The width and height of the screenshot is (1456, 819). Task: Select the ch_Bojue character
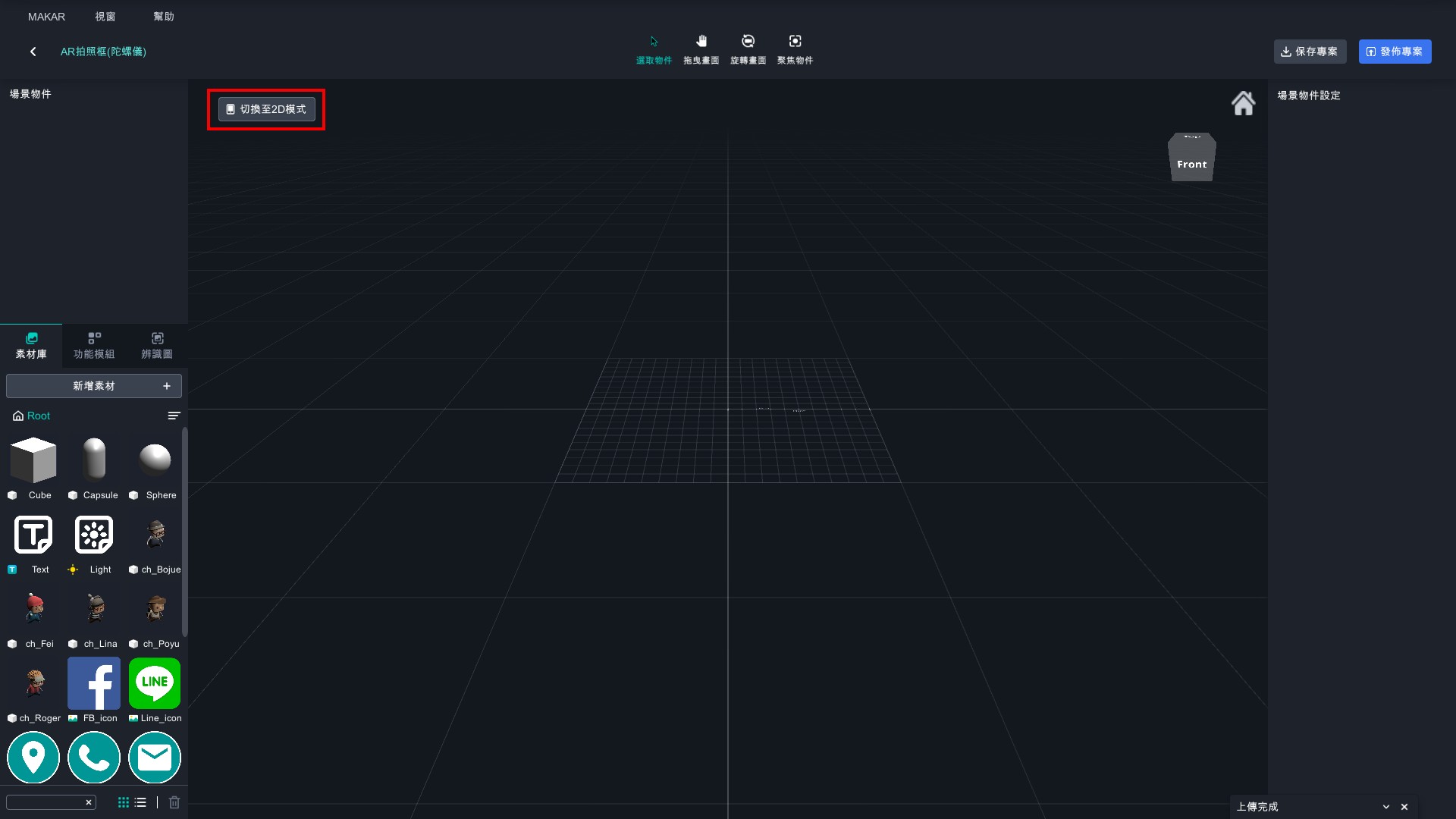[155, 535]
